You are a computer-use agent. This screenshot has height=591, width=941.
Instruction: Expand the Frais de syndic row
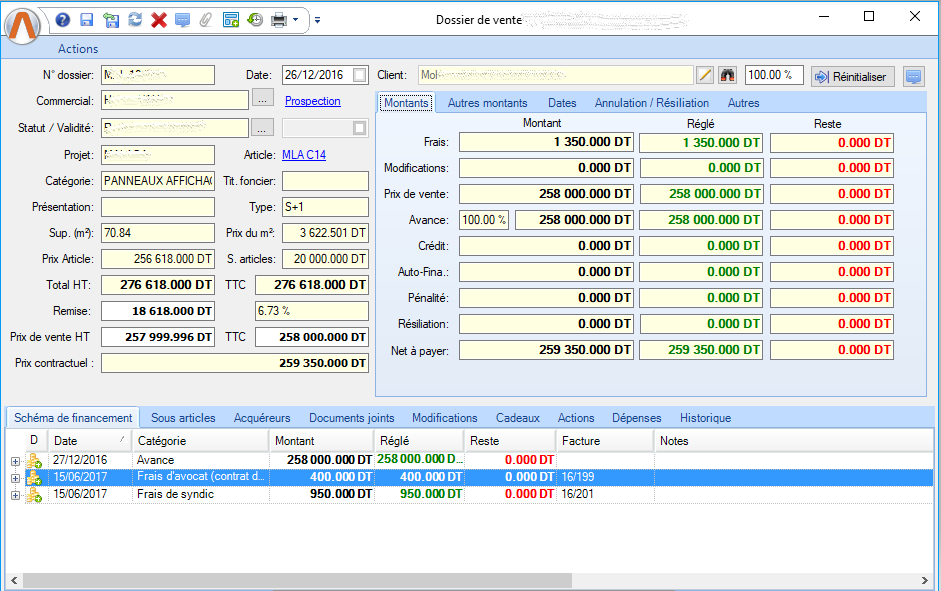15,495
